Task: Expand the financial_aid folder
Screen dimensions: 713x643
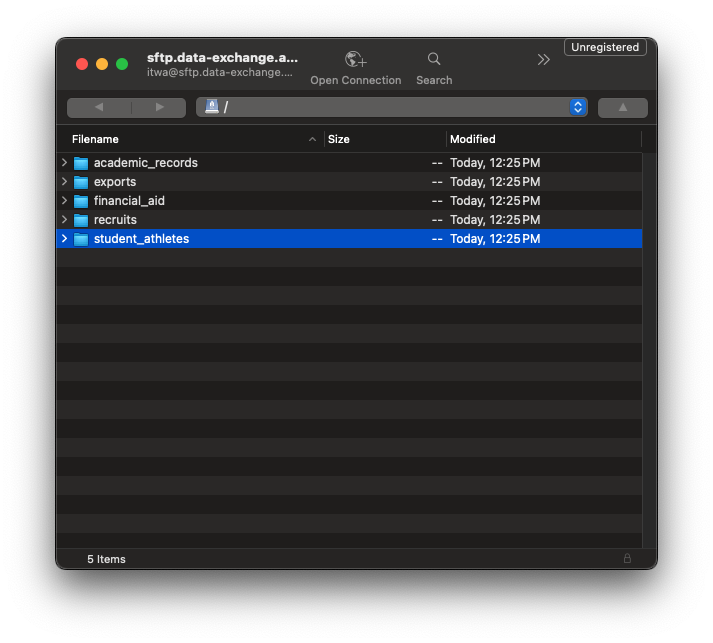Action: click(x=65, y=201)
